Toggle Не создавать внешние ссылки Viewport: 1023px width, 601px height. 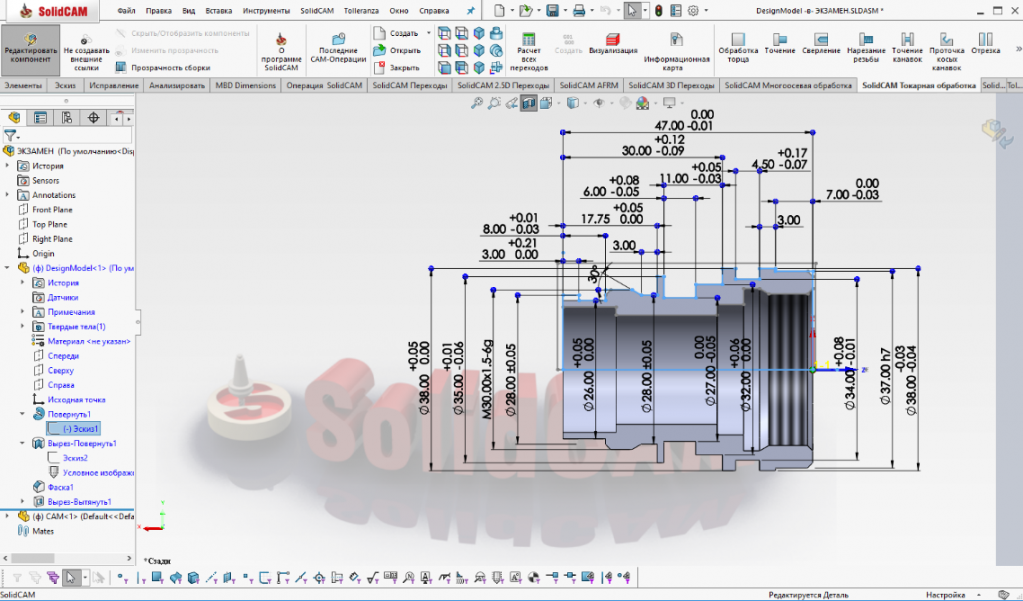[86, 51]
